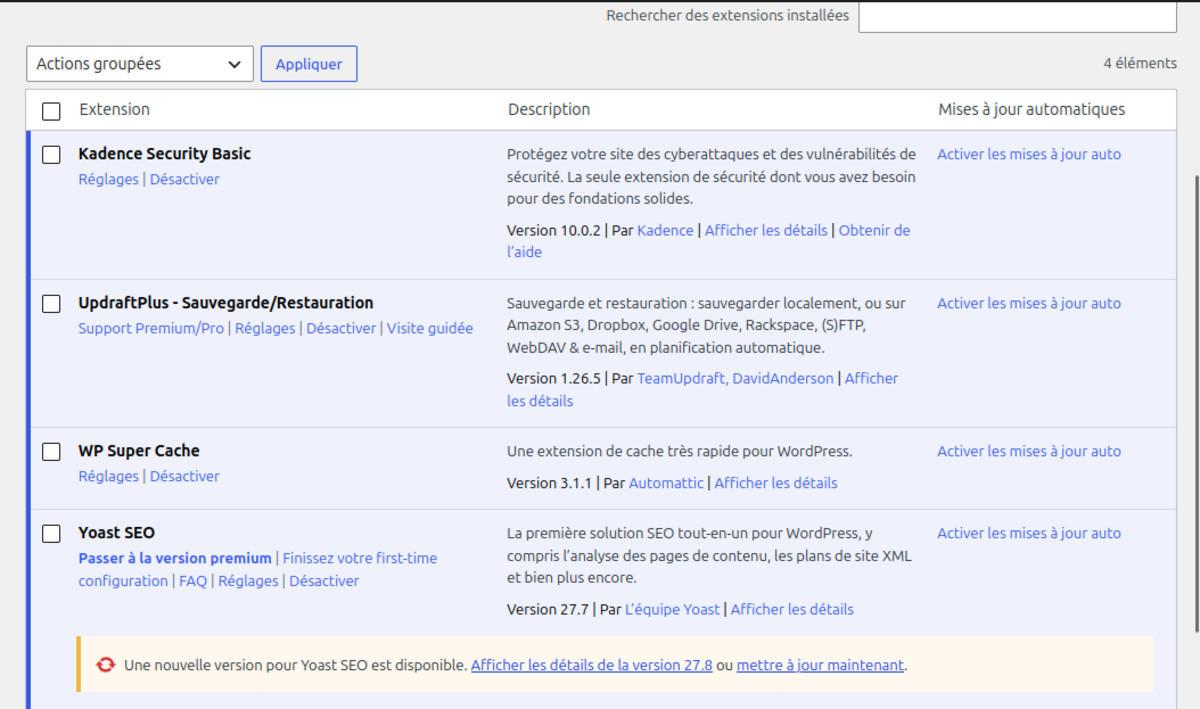Open Réglages for Yoast SEO

click(248, 582)
